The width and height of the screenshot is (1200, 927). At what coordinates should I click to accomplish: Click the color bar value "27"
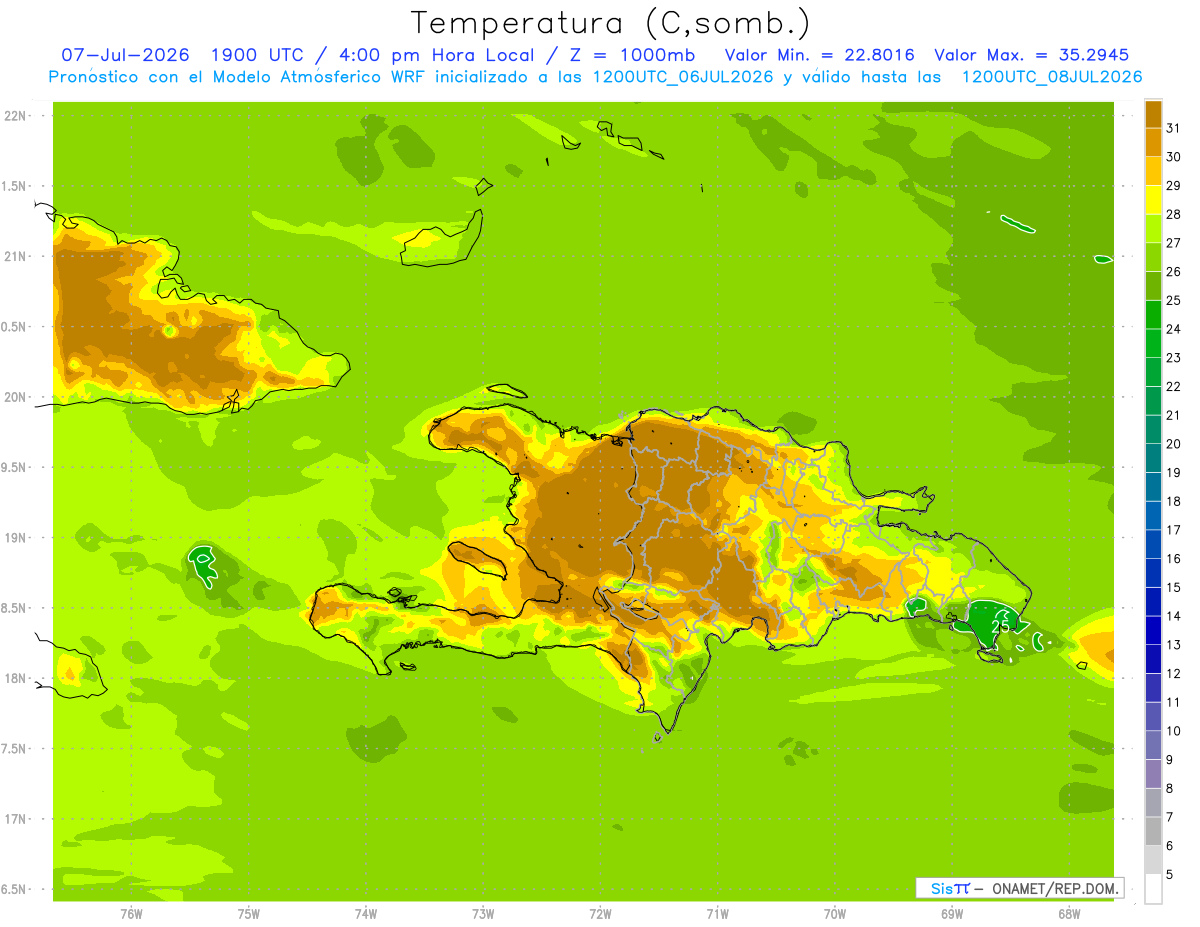pos(1173,243)
